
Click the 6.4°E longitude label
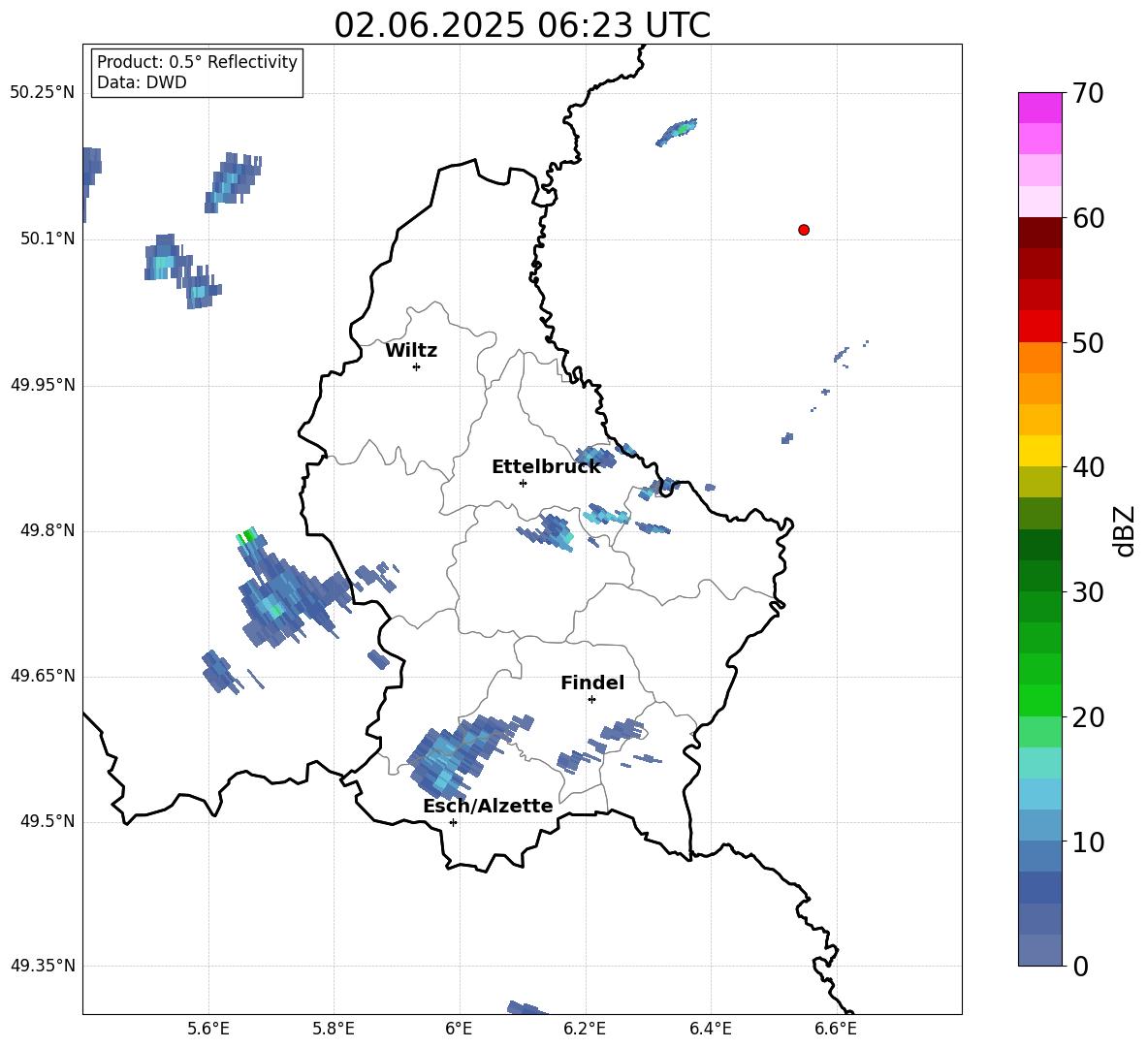(710, 1029)
